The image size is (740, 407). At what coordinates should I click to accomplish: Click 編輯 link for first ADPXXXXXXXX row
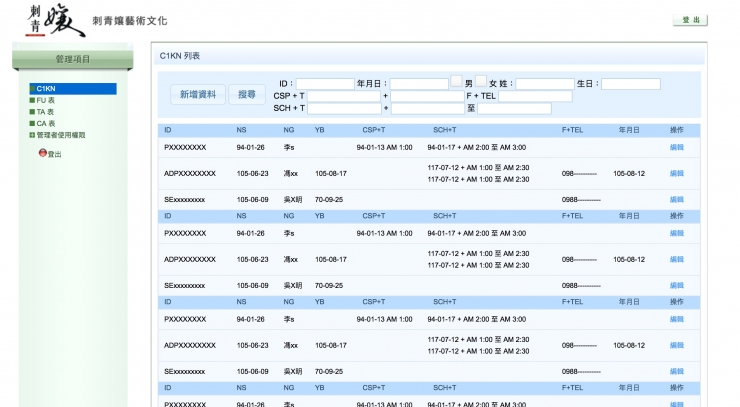tap(677, 174)
